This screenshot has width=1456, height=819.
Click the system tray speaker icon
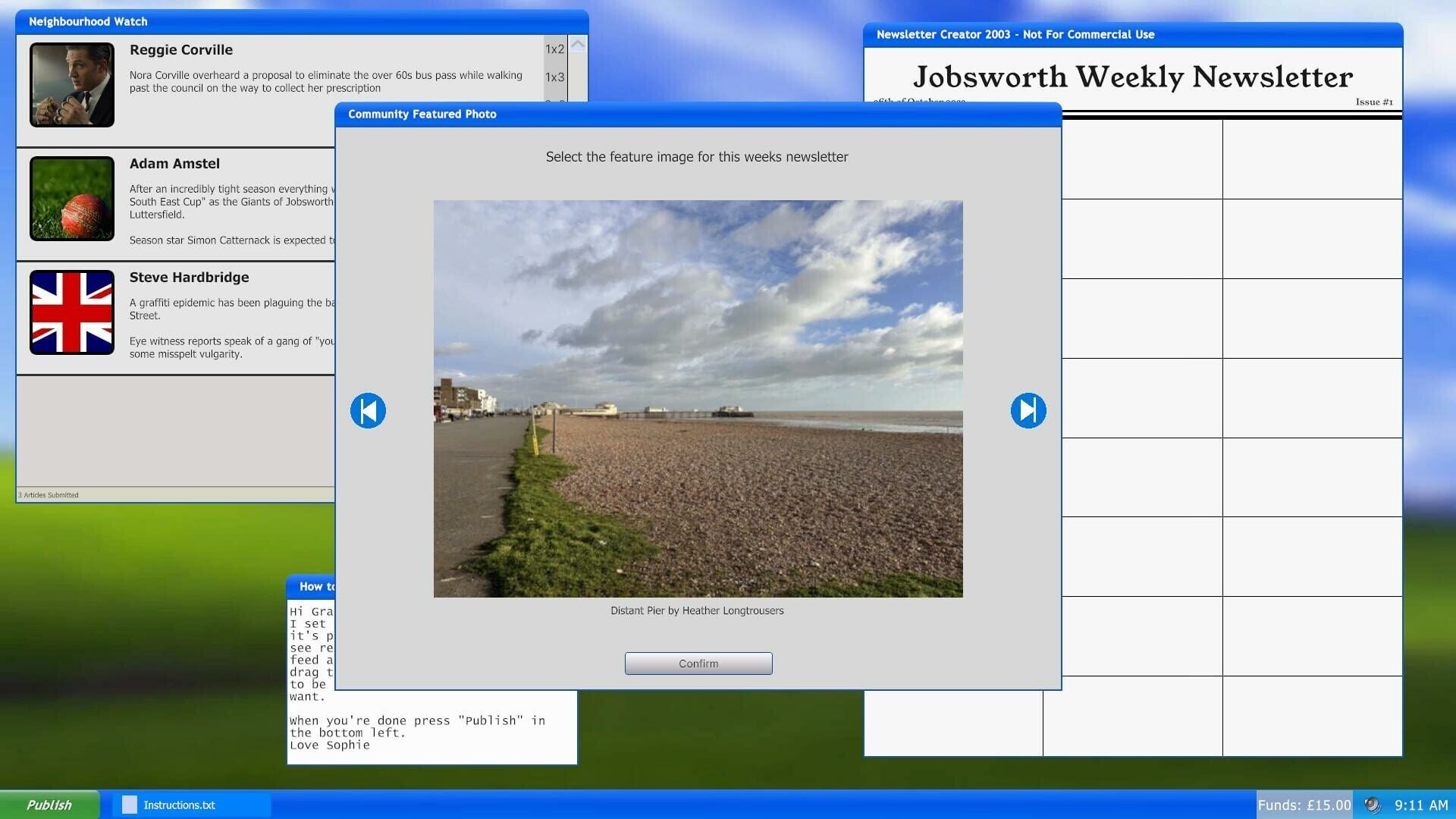(1372, 805)
